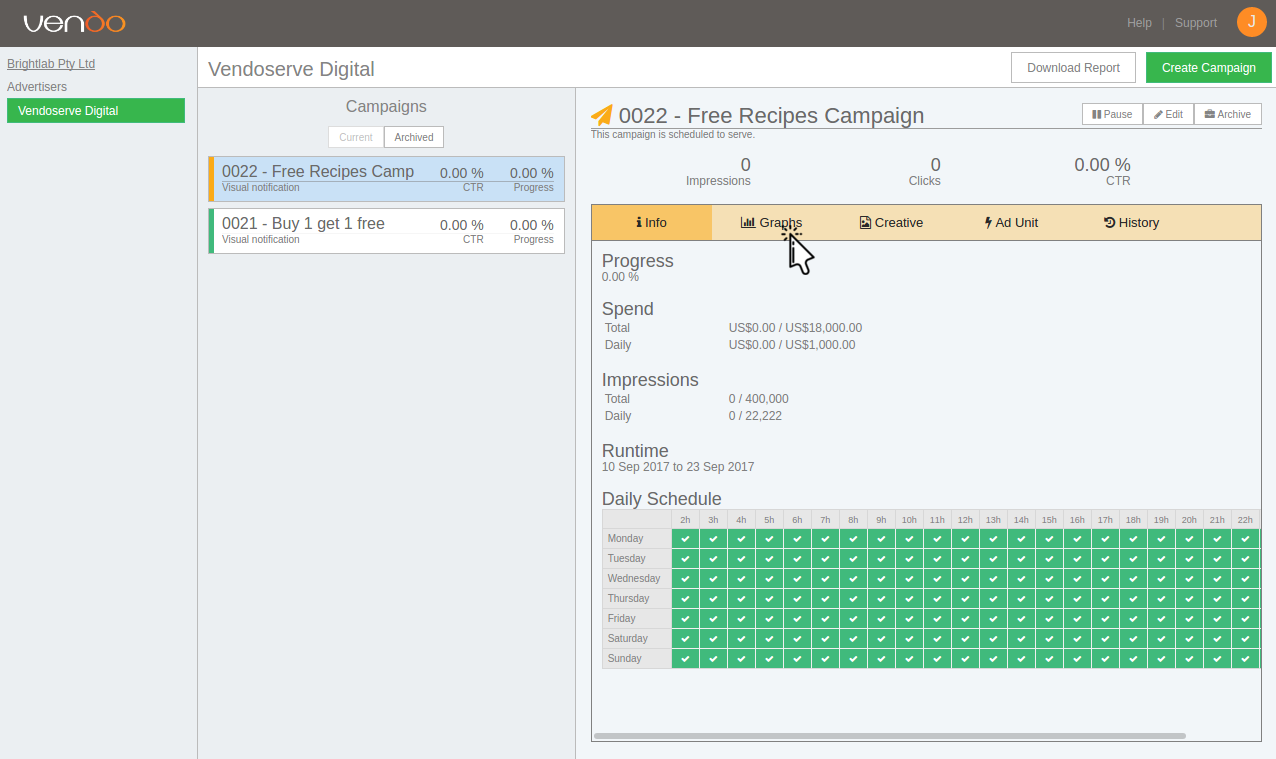The height and width of the screenshot is (759, 1276).
Task: Click the daily spend US$0.00 / US$1,000.00
Action: click(792, 345)
